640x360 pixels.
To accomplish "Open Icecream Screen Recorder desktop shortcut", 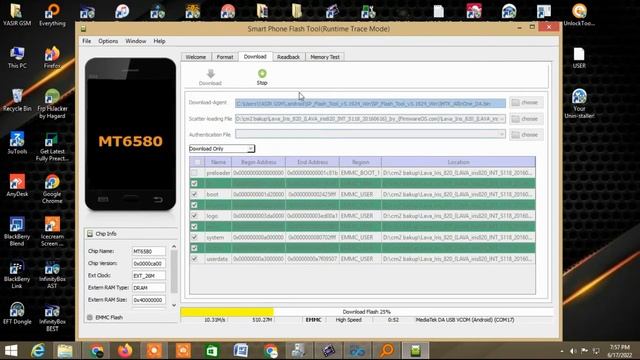I will click(x=52, y=231).
